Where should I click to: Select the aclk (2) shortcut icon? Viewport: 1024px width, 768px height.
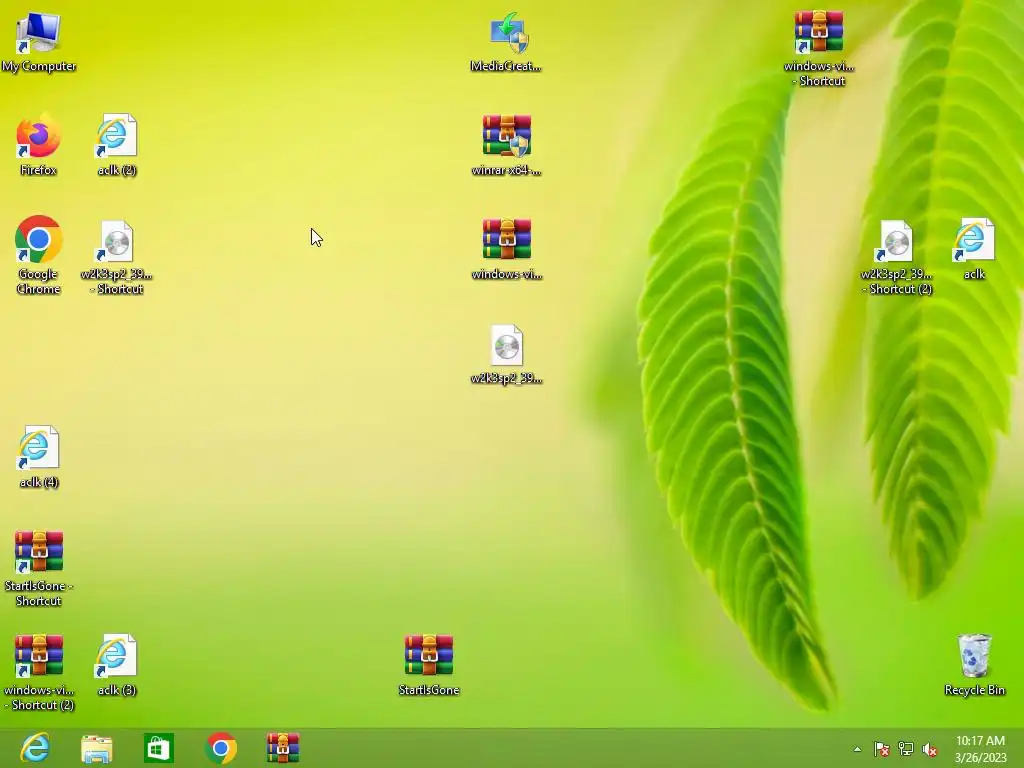(x=117, y=145)
